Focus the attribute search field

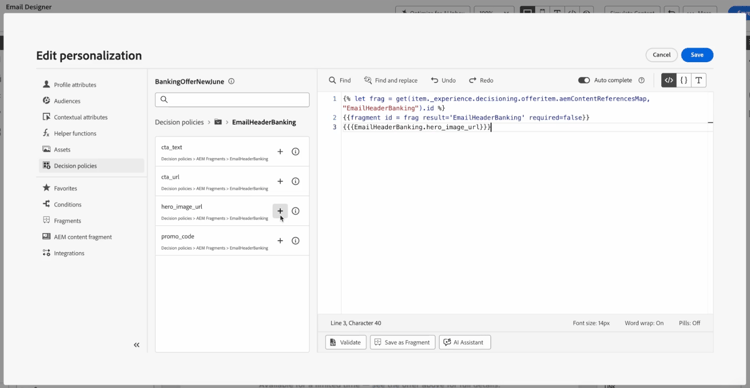[x=232, y=100]
